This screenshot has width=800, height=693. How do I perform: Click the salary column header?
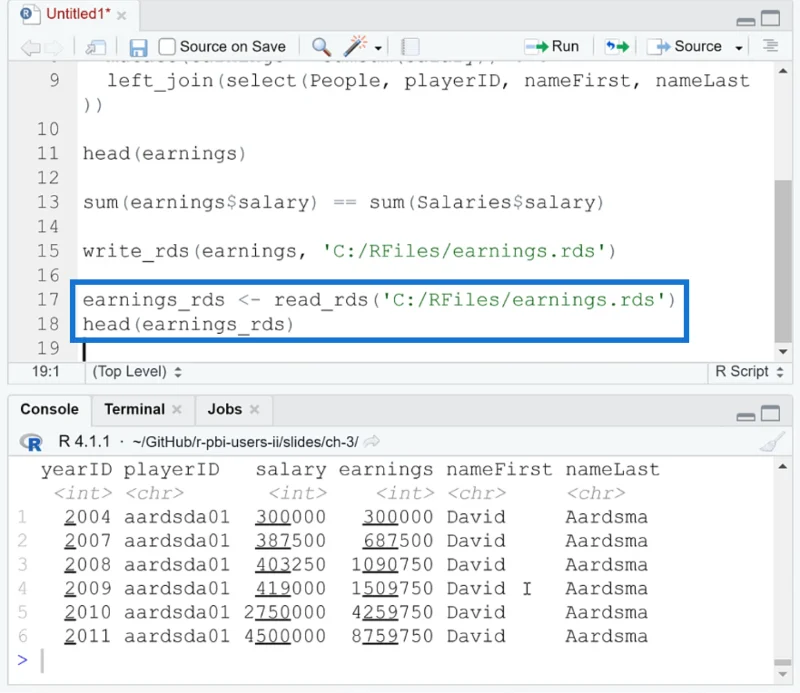(291, 469)
